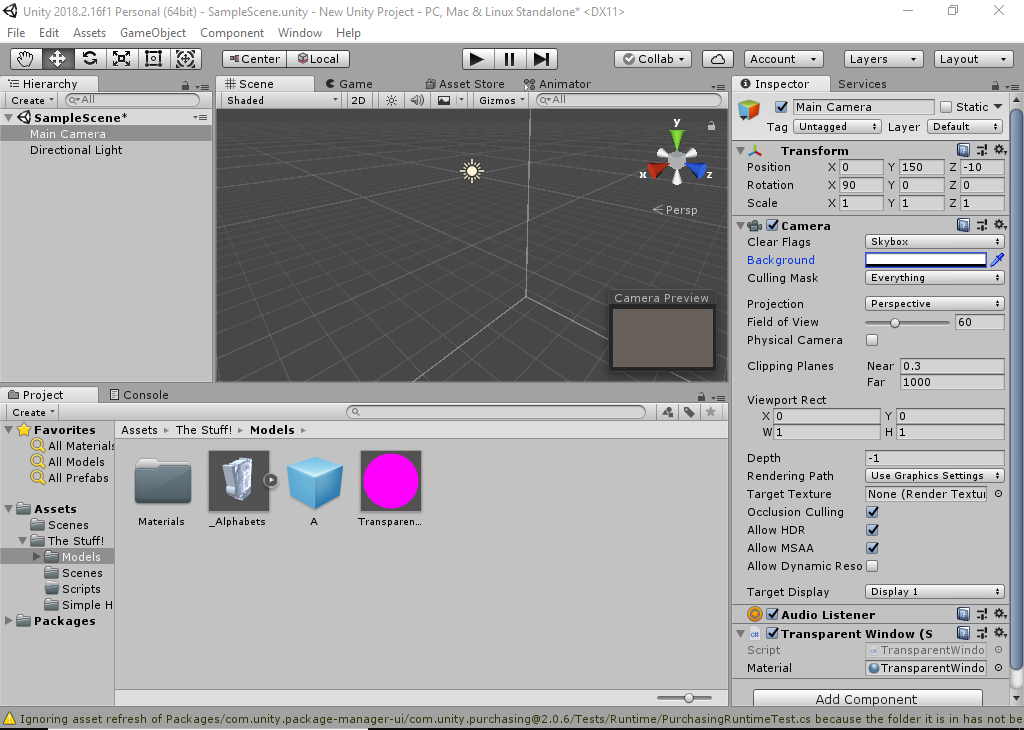Enable Physical Camera checkbox
The image size is (1024, 730).
[x=872, y=340]
